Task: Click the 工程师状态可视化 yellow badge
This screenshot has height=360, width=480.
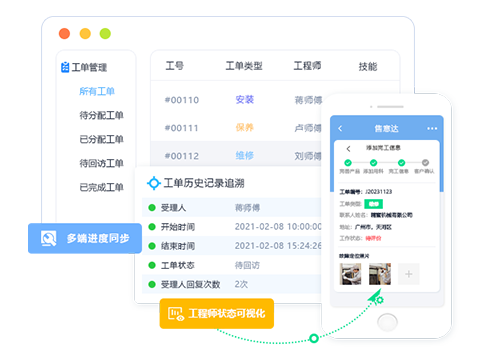Action: 217,314
